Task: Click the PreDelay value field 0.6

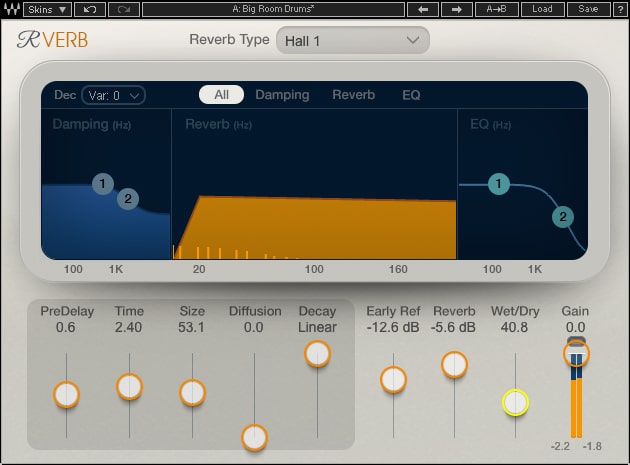Action: coord(66,327)
